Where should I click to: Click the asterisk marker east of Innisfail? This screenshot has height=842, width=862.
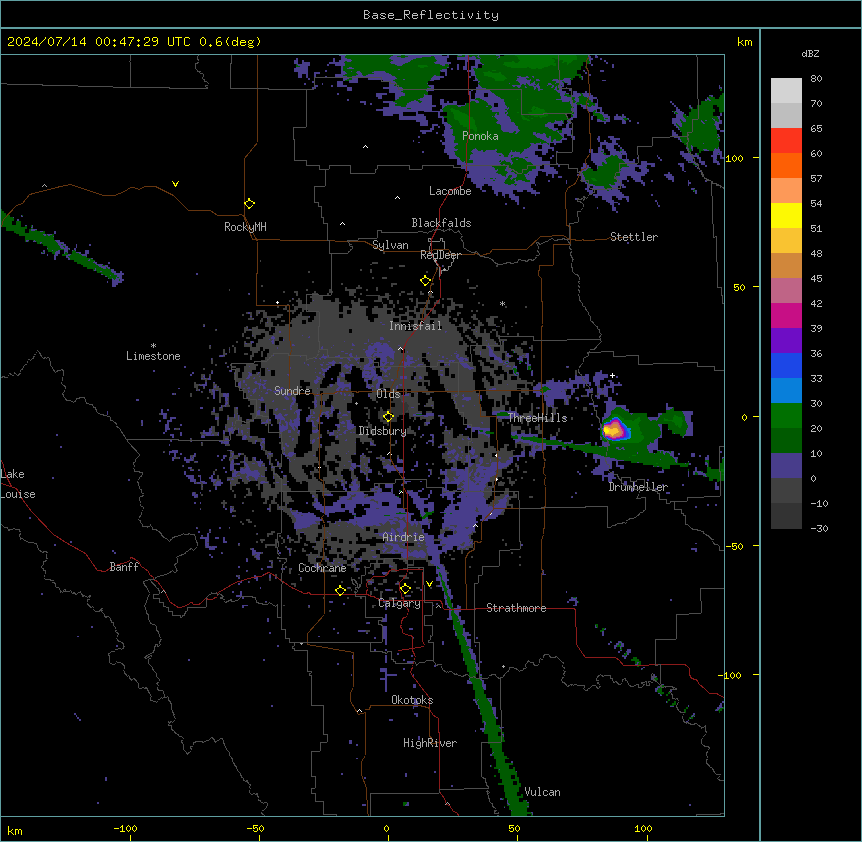502,303
